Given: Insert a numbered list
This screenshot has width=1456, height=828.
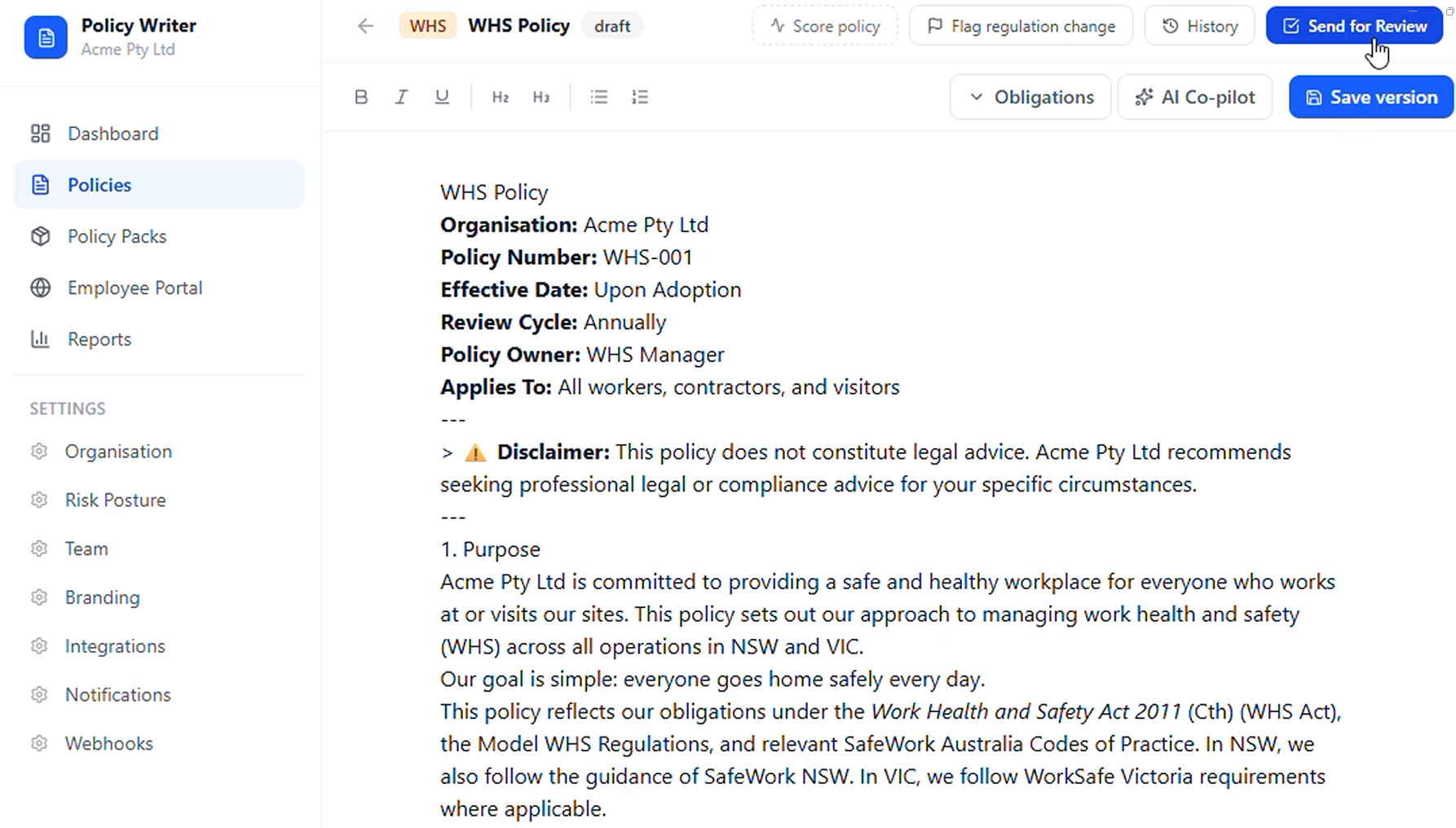Looking at the screenshot, I should pos(640,97).
